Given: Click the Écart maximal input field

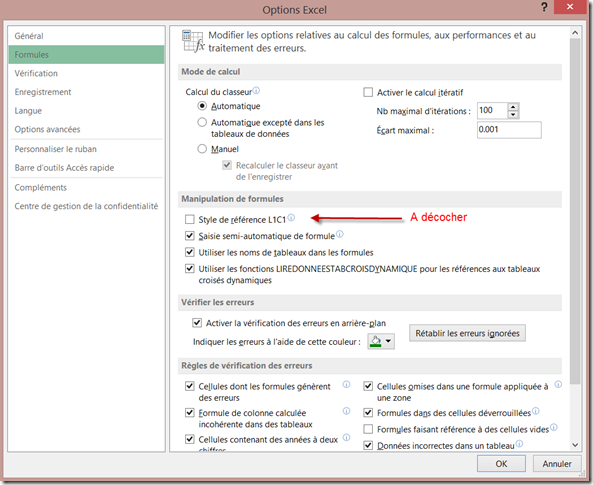Looking at the screenshot, I should point(509,130).
